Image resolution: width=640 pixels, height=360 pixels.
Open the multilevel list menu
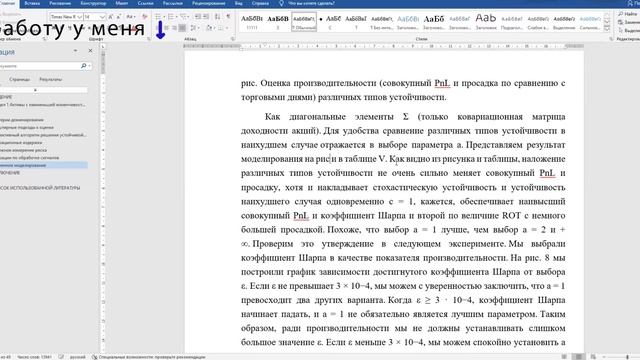185,17
